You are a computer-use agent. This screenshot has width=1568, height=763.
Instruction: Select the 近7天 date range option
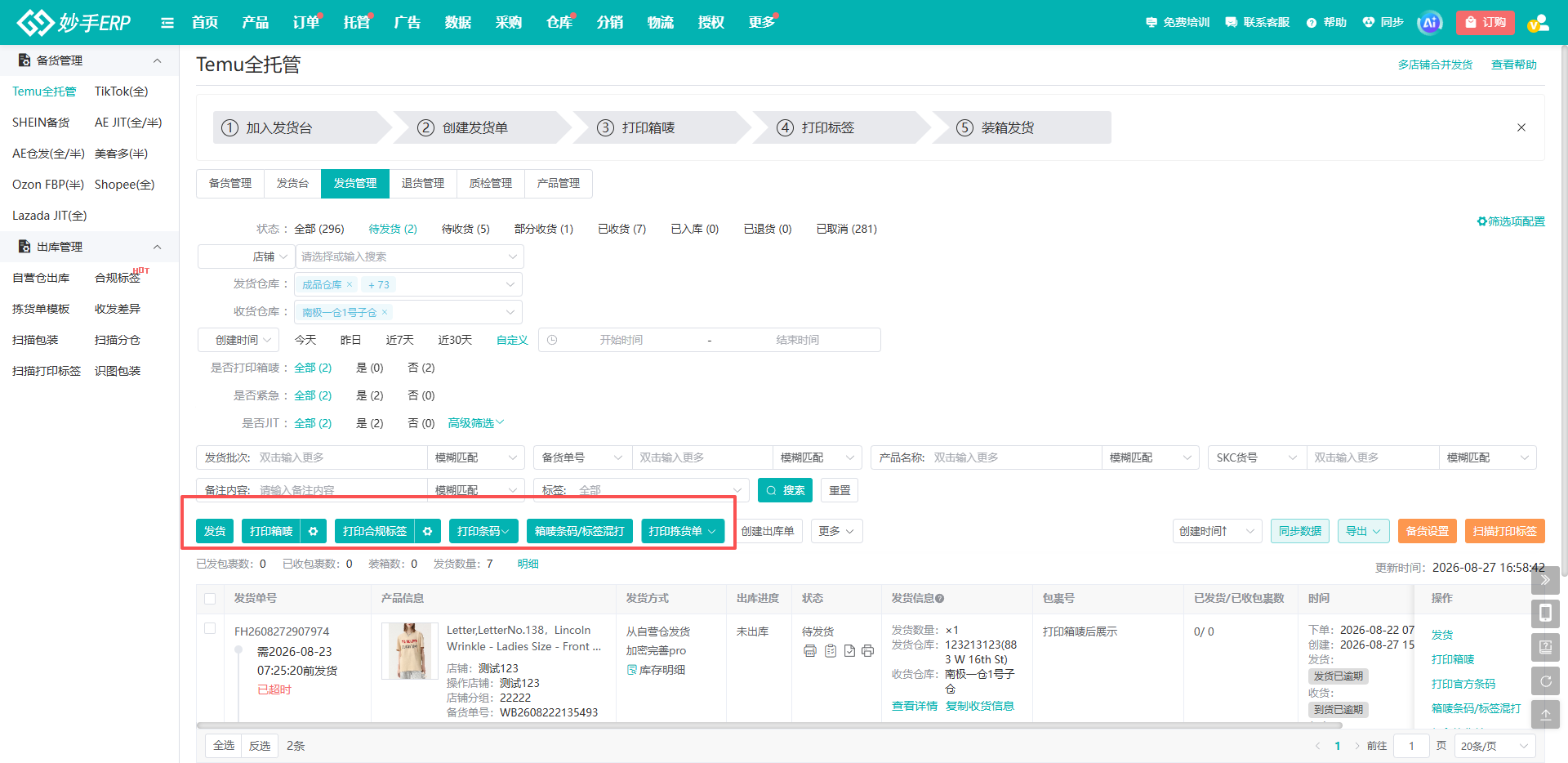[400, 340]
